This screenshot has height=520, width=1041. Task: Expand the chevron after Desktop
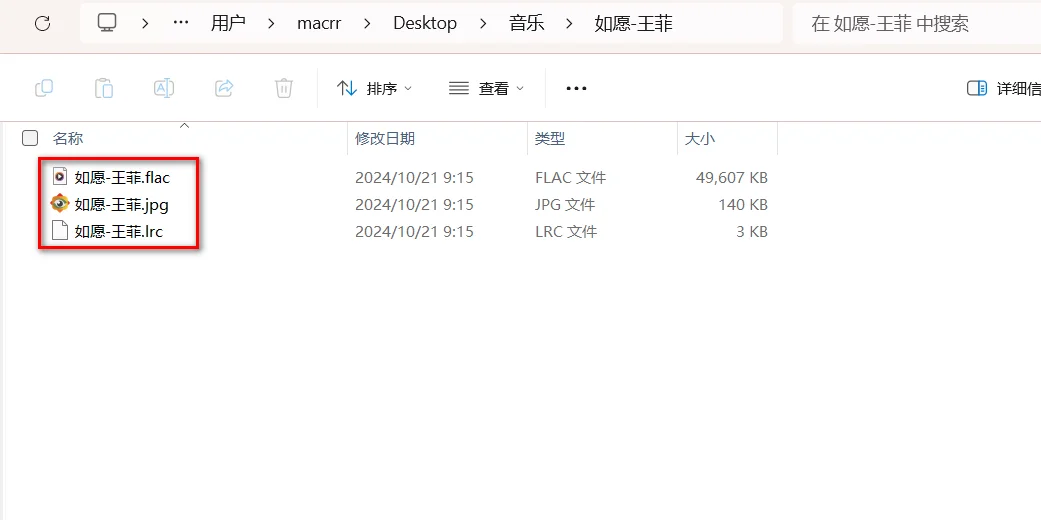coord(484,24)
